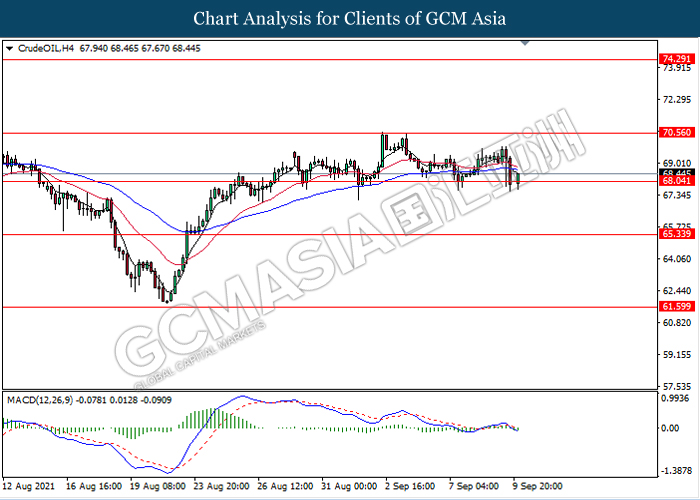Click the 12 Aug 2021 date label
The height and width of the screenshot is (500, 700).
[x=28, y=486]
